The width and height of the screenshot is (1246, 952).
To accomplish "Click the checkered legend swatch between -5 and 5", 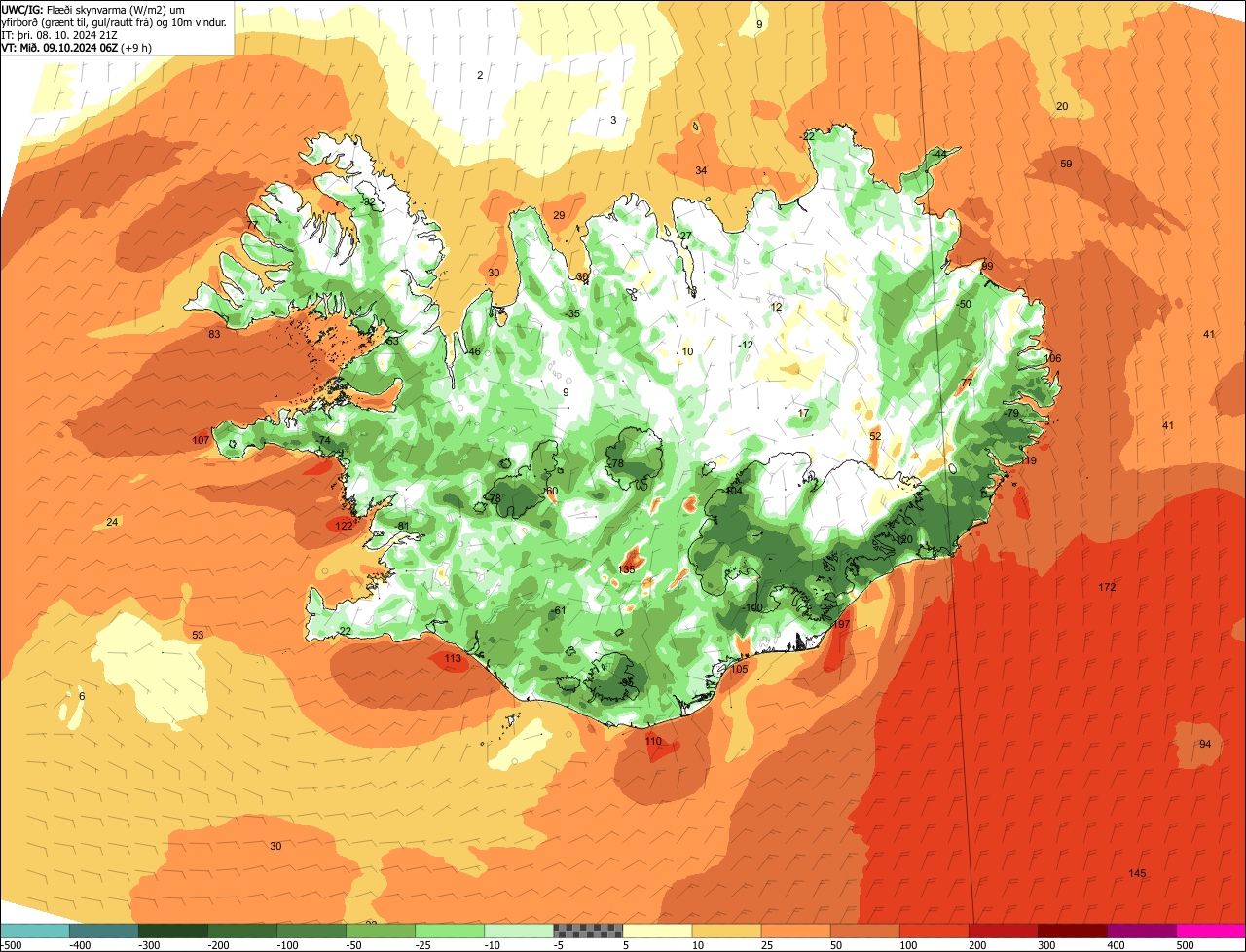I will tap(588, 931).
